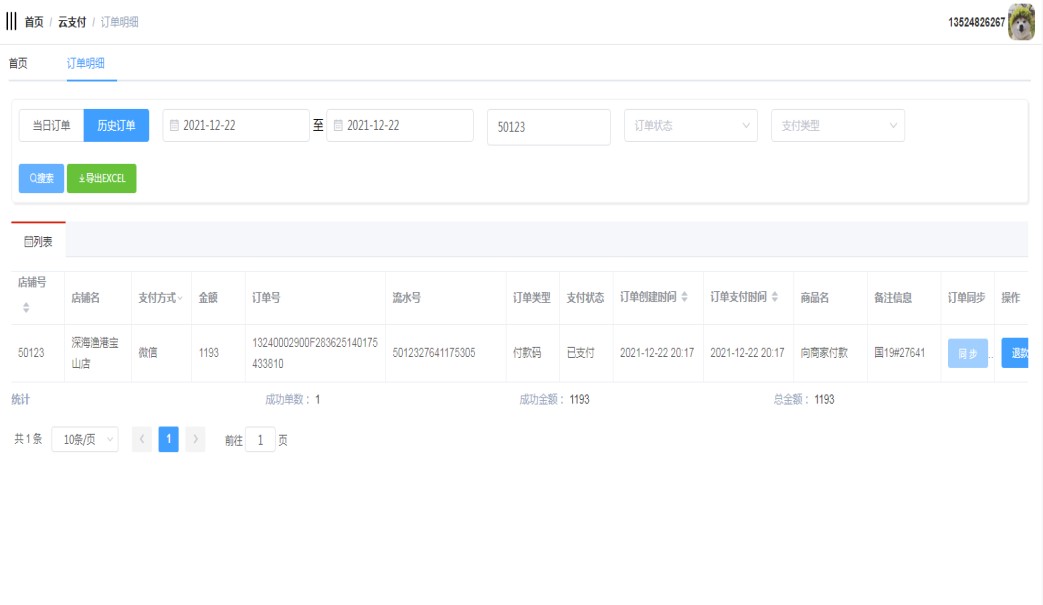Open the 支付类型 dropdown
This screenshot has height=605, width=1043.
[837, 126]
